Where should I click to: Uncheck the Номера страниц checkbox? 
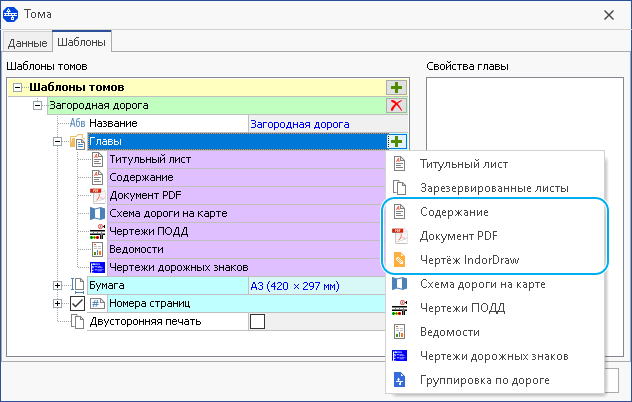click(77, 304)
